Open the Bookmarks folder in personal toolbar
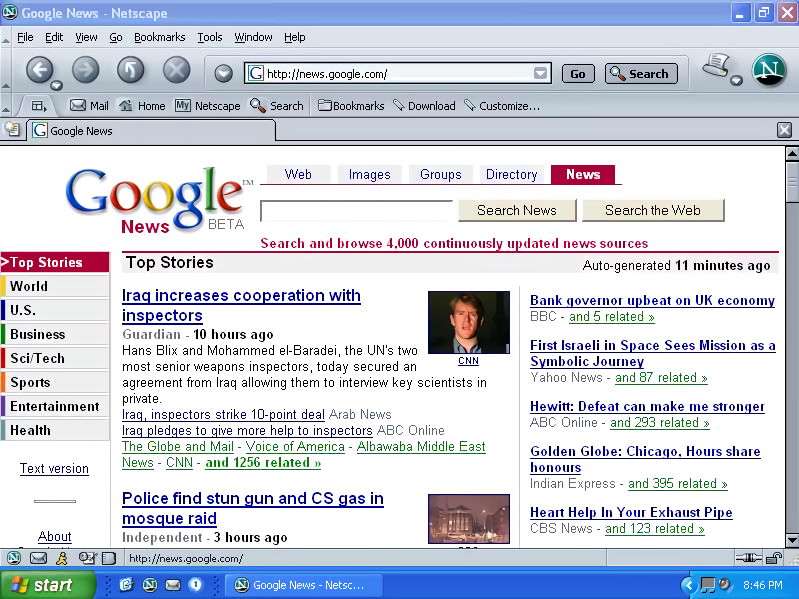This screenshot has width=799, height=599. pos(351,105)
